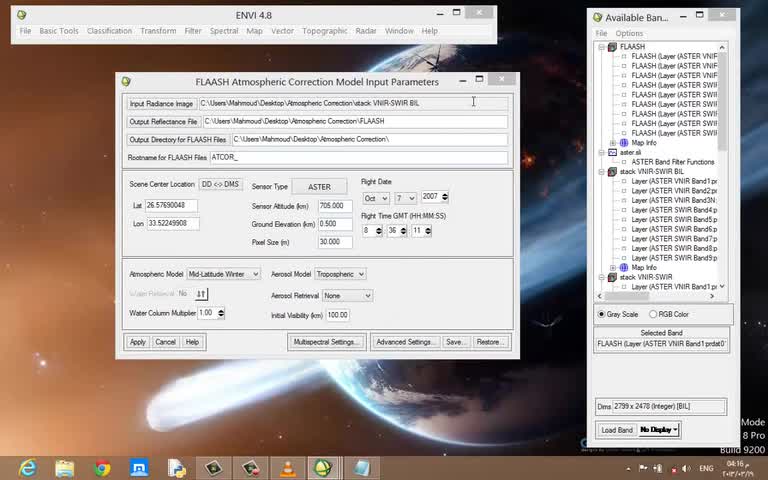Switch to ENVI globe app in taskbar
The height and width of the screenshot is (480, 768).
pos(324,468)
